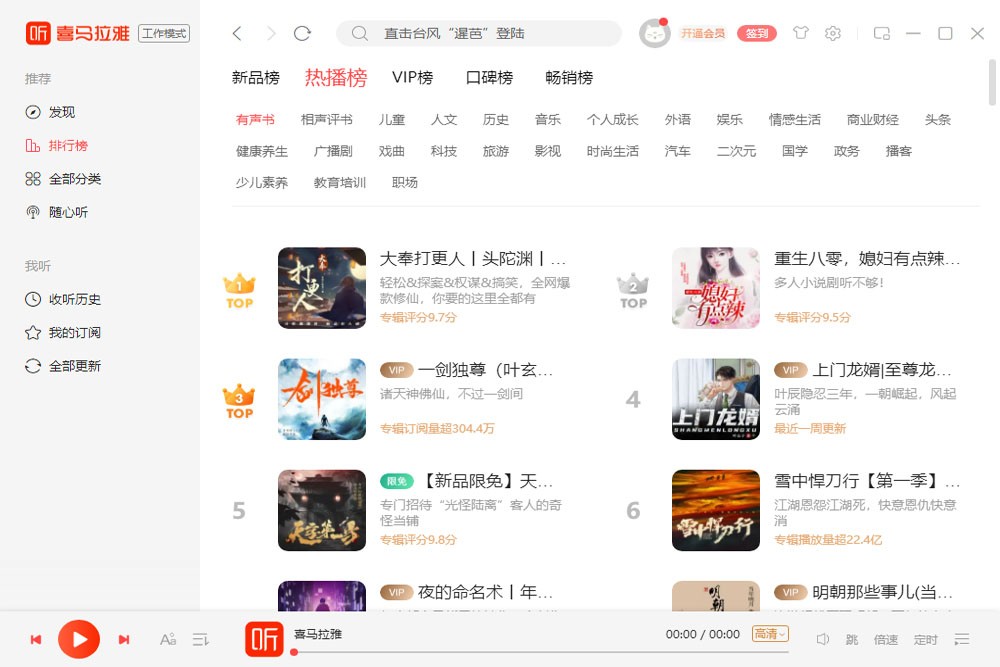
Task: Mute audio with the speaker icon
Action: coord(823,639)
